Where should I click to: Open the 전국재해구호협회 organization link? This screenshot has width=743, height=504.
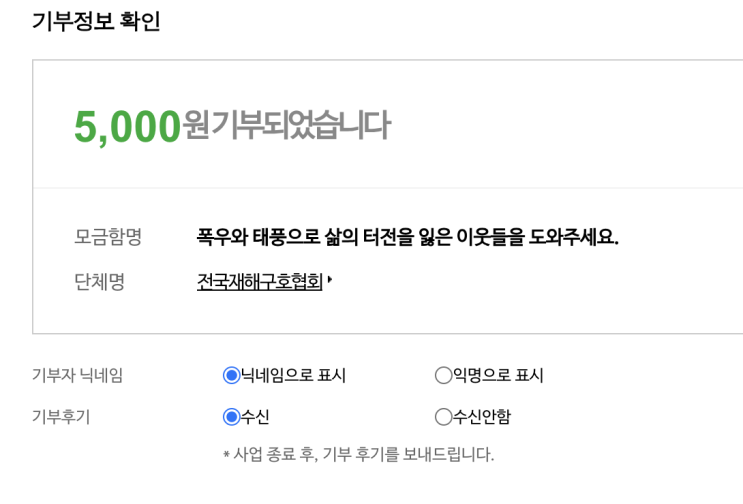[259, 283]
